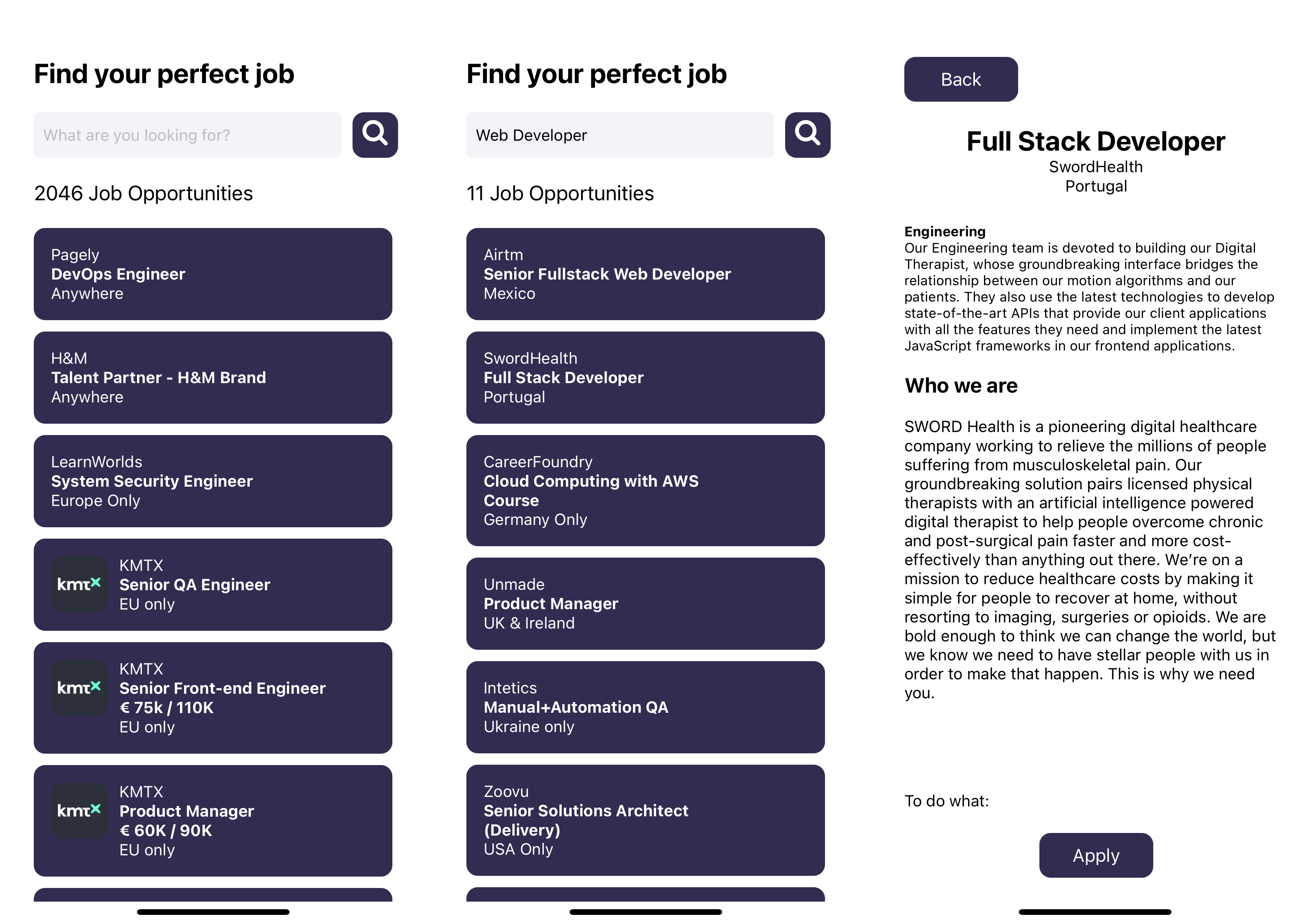Select Zoovu Senior Solutions Architect card
Image resolution: width=1313 pixels, height=924 pixels.
(645, 820)
